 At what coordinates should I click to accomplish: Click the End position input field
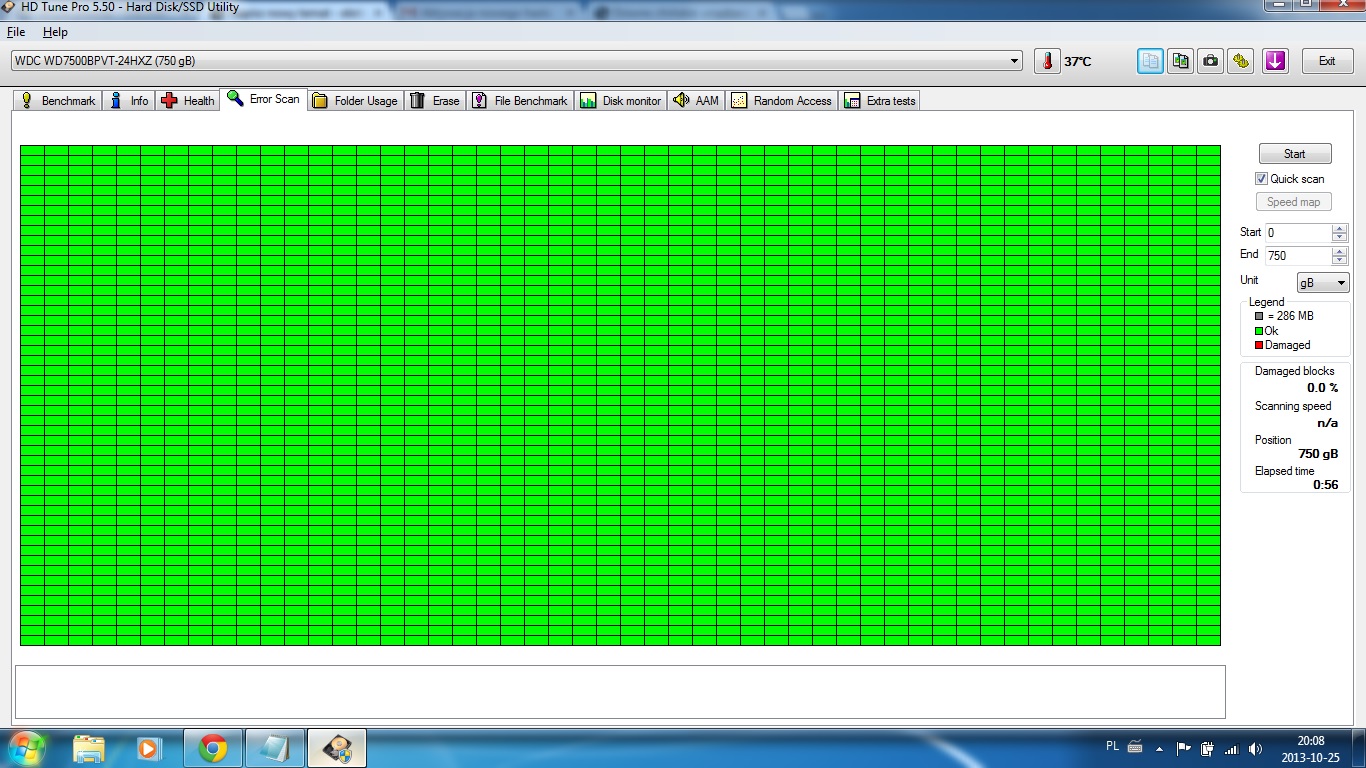tap(1298, 256)
